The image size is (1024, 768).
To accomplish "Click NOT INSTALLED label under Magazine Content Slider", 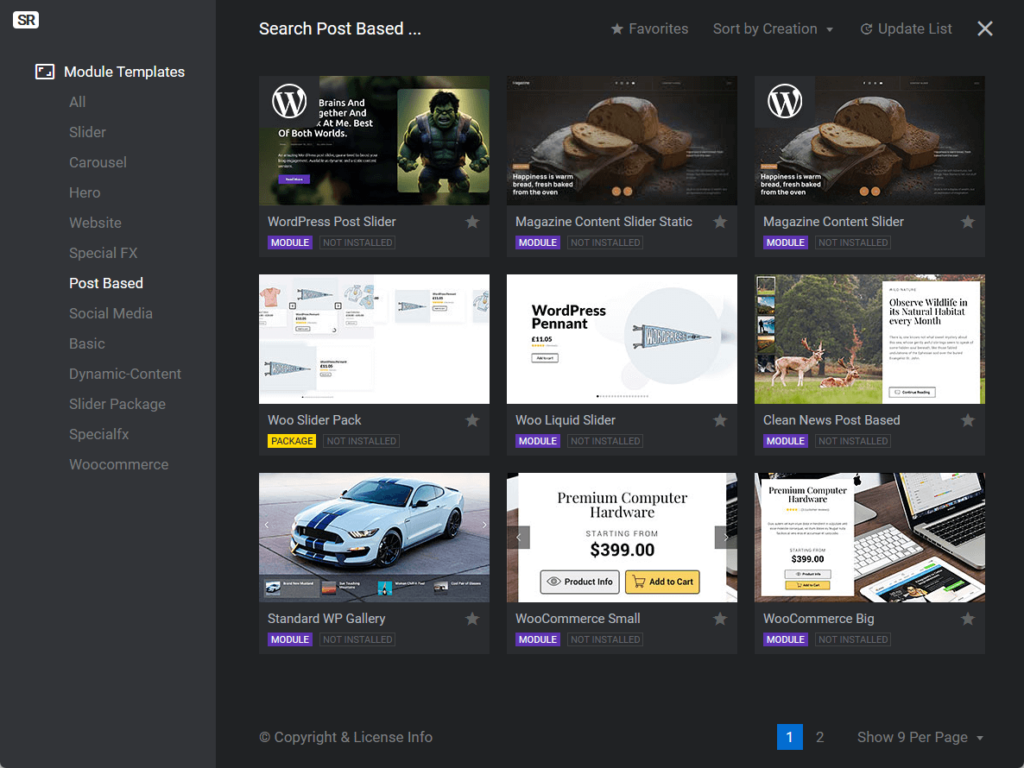I will [x=853, y=242].
